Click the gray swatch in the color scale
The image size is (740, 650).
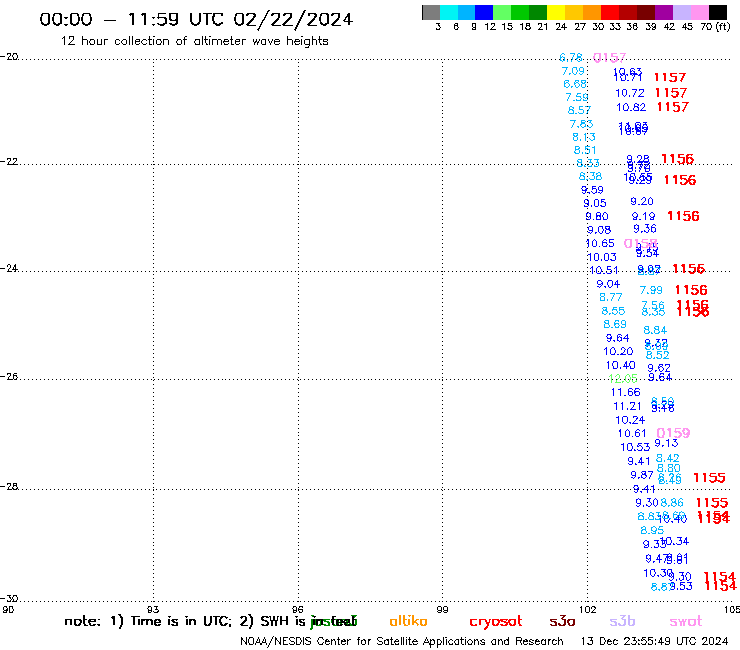point(431,12)
